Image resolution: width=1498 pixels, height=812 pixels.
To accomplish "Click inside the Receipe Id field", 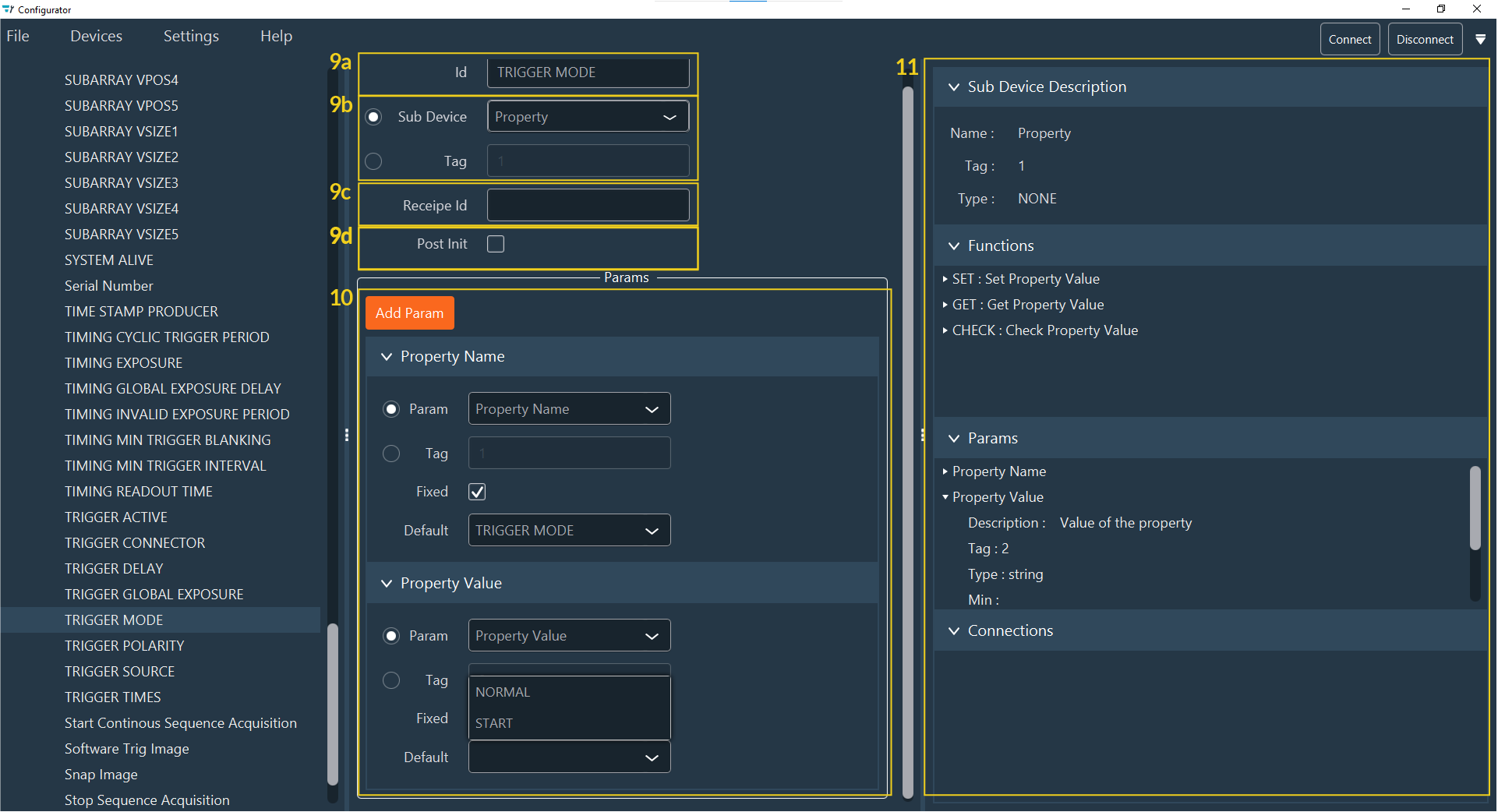I will point(588,204).
